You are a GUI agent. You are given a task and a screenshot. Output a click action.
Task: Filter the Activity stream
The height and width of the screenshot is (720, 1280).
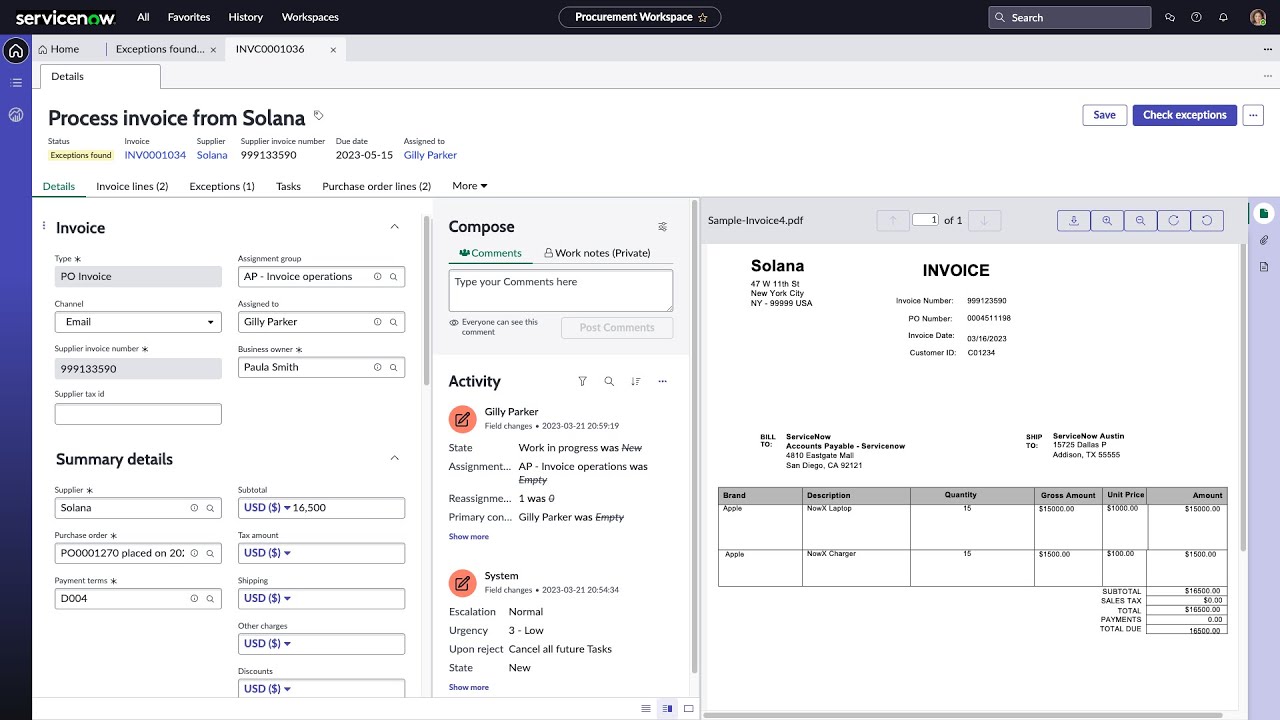click(583, 381)
